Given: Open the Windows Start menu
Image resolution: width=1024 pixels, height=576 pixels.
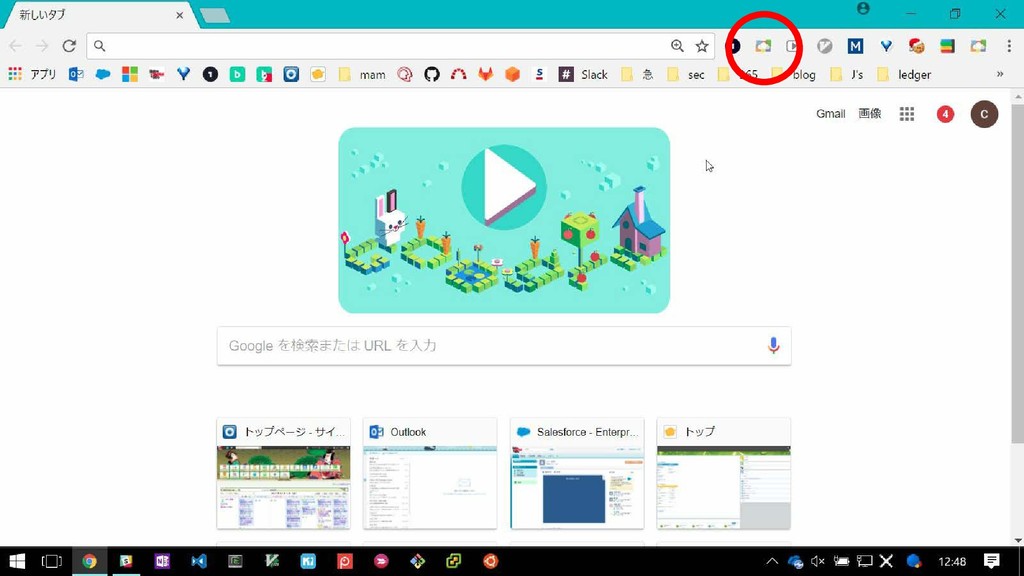Looking at the screenshot, I should point(16,561).
